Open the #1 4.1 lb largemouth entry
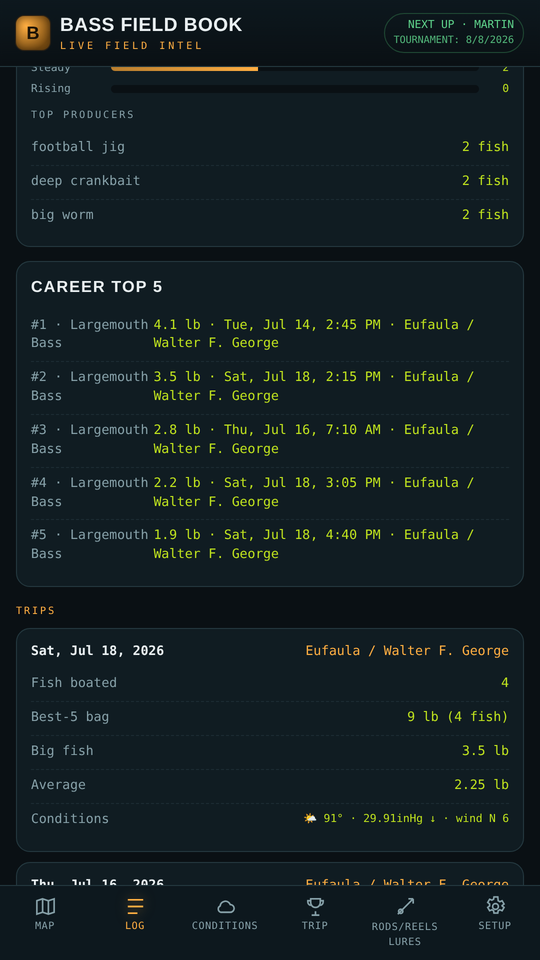Screen dimensions: 540x960 point(270,334)
